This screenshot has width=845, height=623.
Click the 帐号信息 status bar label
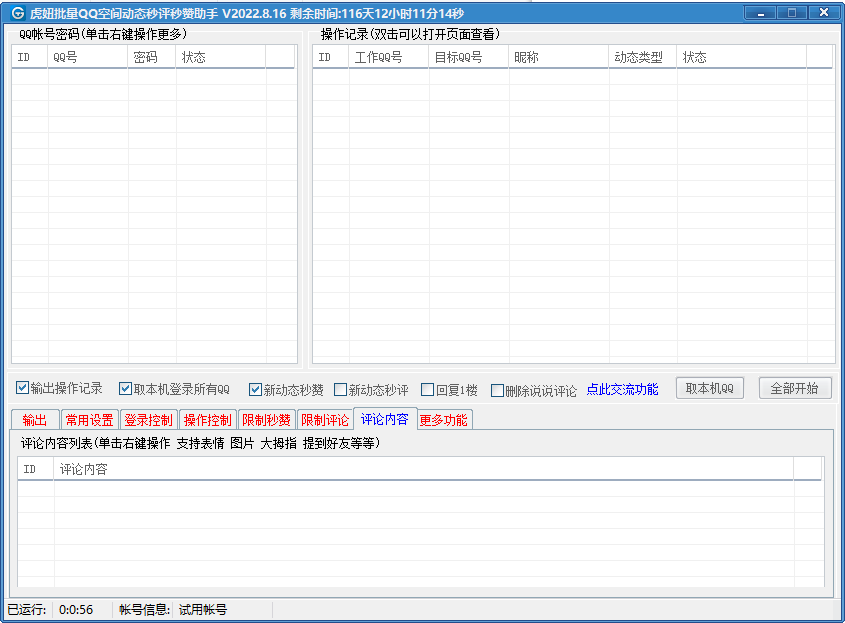(x=144, y=610)
